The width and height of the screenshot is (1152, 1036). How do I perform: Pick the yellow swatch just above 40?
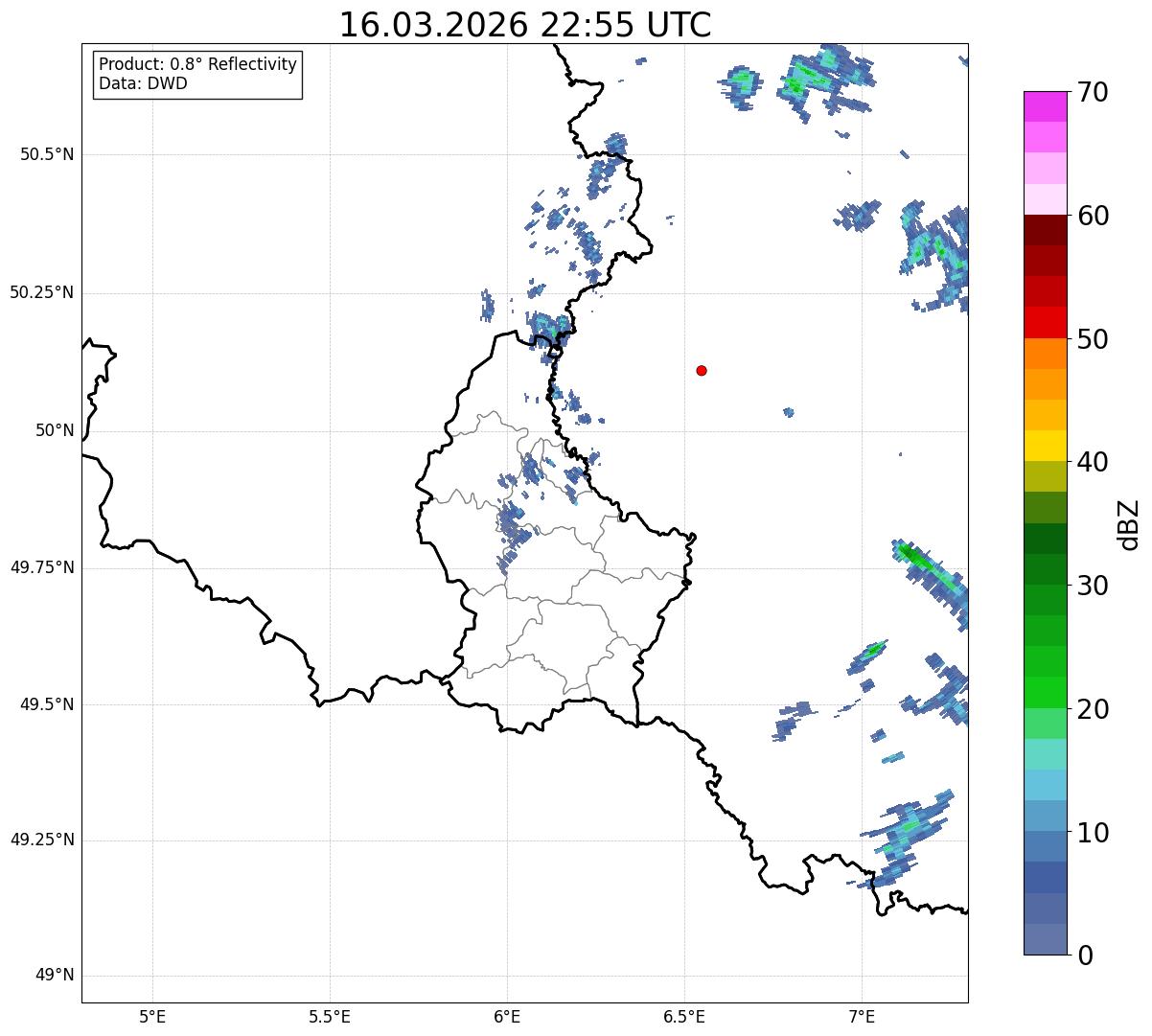[1045, 446]
